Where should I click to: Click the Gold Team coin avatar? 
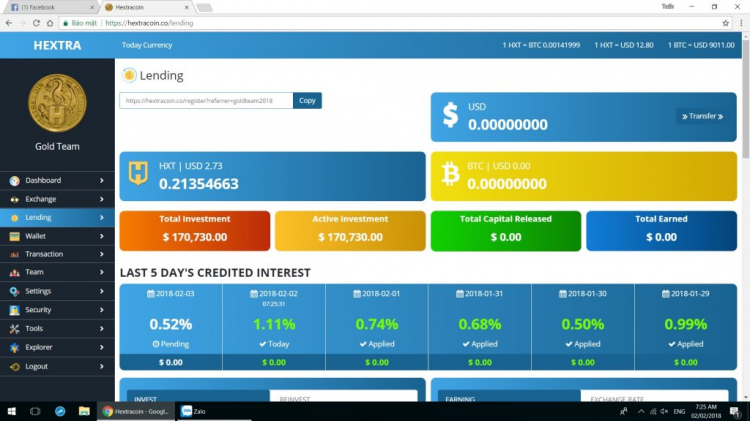coord(57,103)
